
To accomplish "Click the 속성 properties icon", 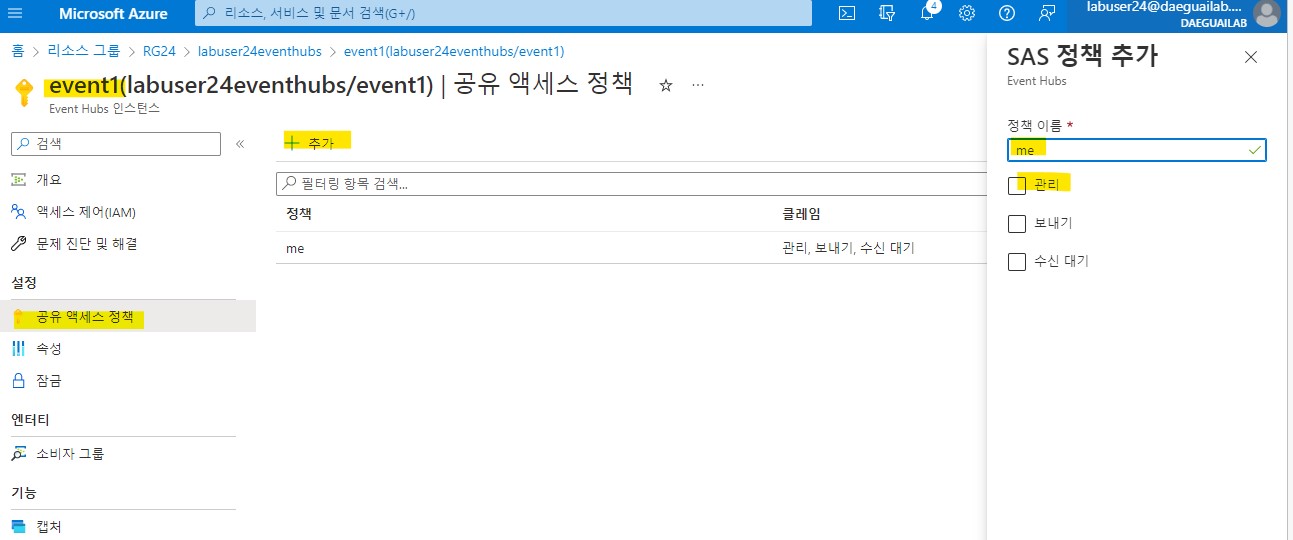I will [x=19, y=348].
